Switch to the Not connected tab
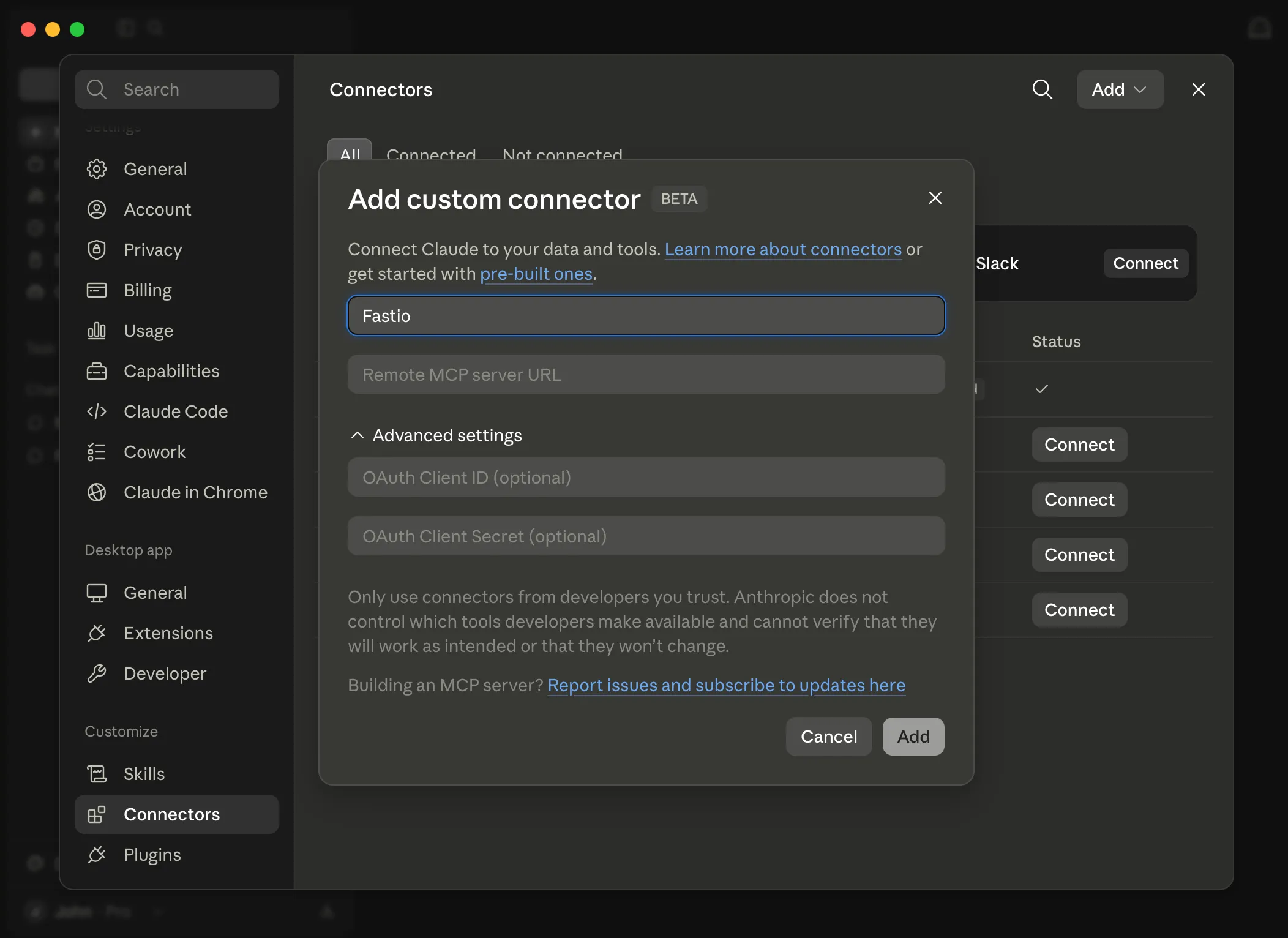 pos(562,153)
